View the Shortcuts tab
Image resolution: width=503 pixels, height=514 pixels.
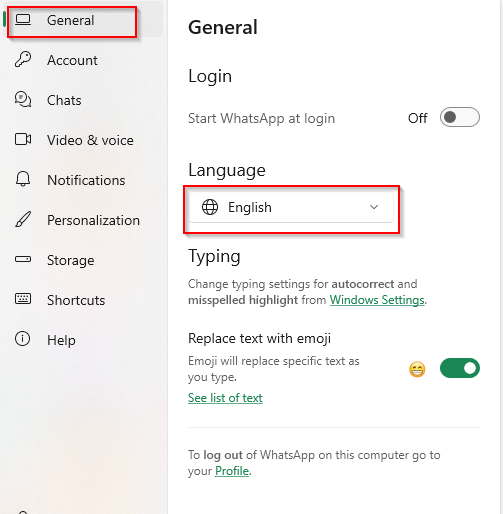pos(83,300)
